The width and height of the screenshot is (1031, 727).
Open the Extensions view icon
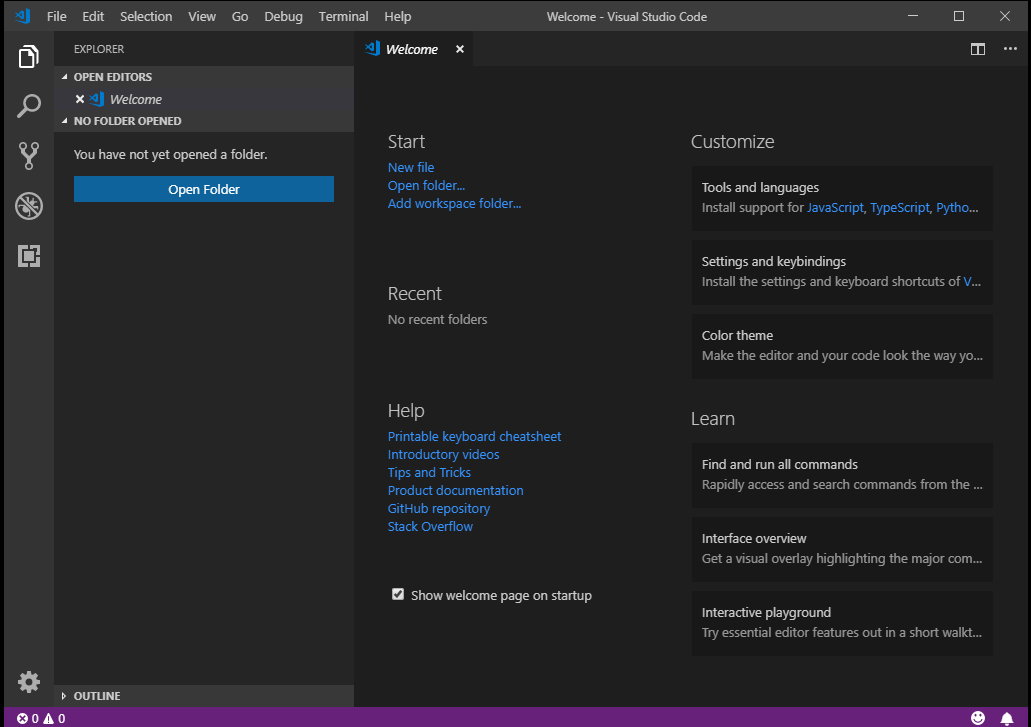pyautogui.click(x=29, y=256)
